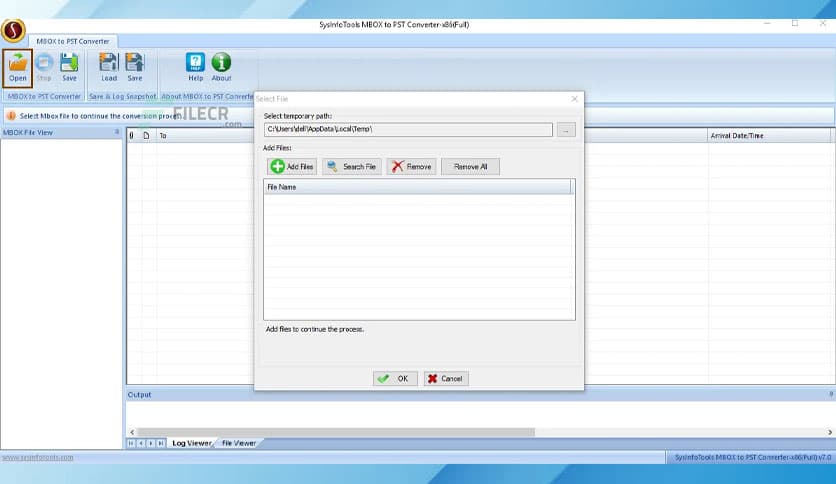
Task: Select the MBOX to PST Converter tab
Action: [x=73, y=41]
